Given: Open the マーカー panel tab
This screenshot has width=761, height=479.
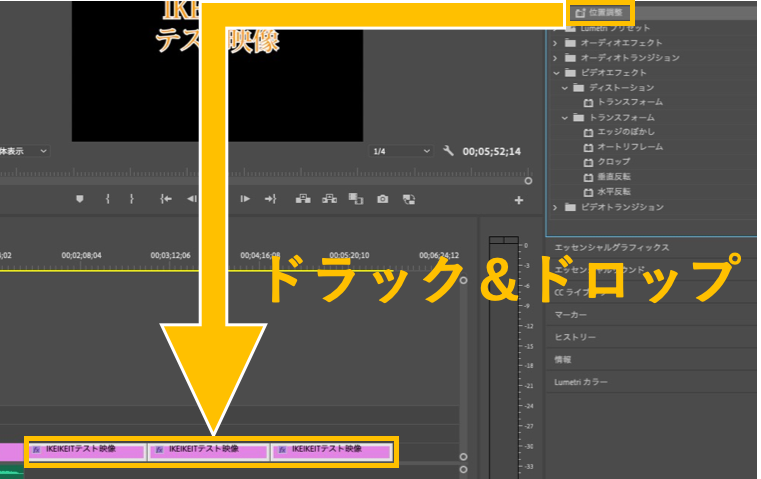Looking at the screenshot, I should 570,315.
